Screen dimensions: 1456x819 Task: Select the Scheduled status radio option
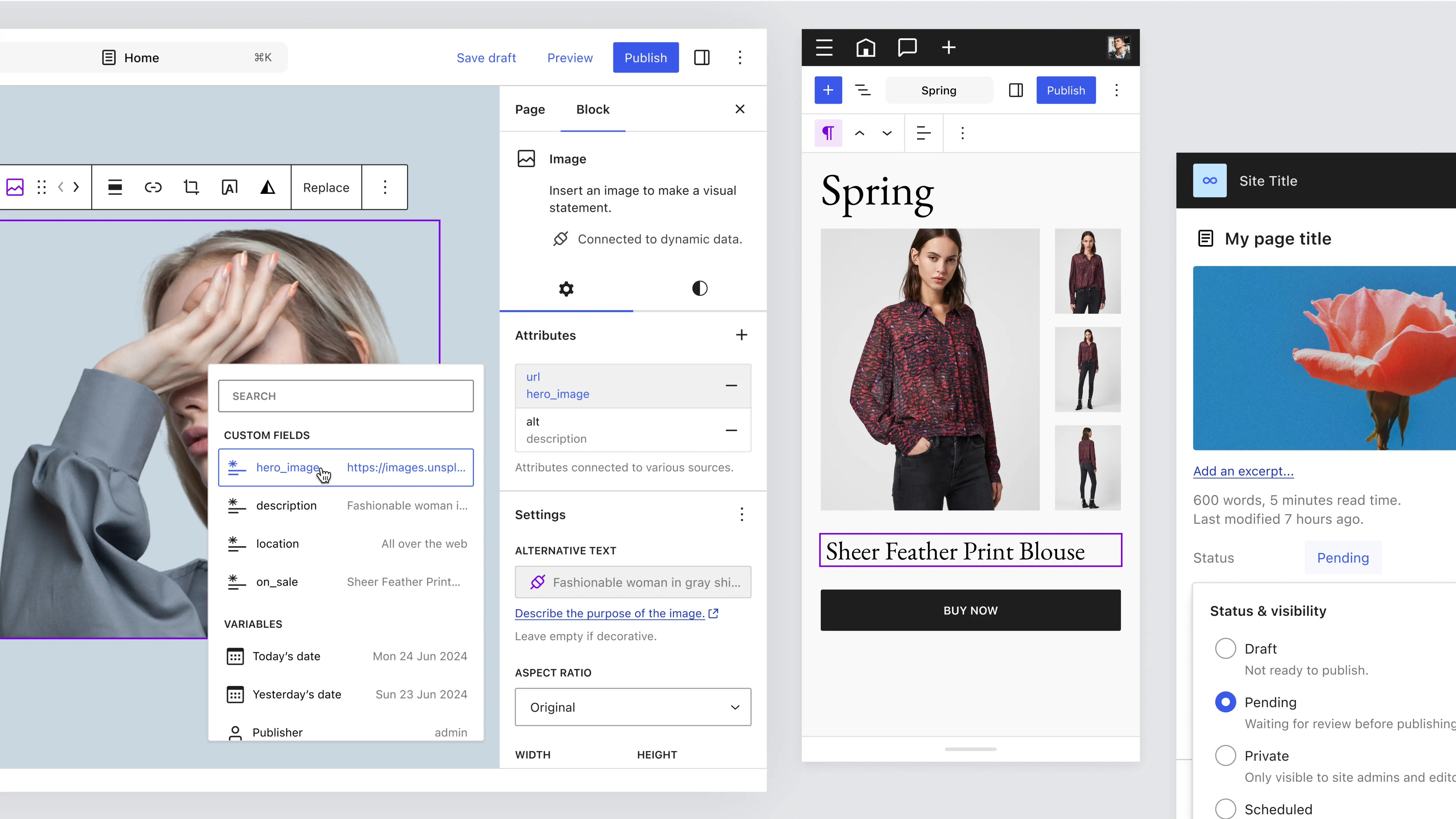click(x=1225, y=808)
